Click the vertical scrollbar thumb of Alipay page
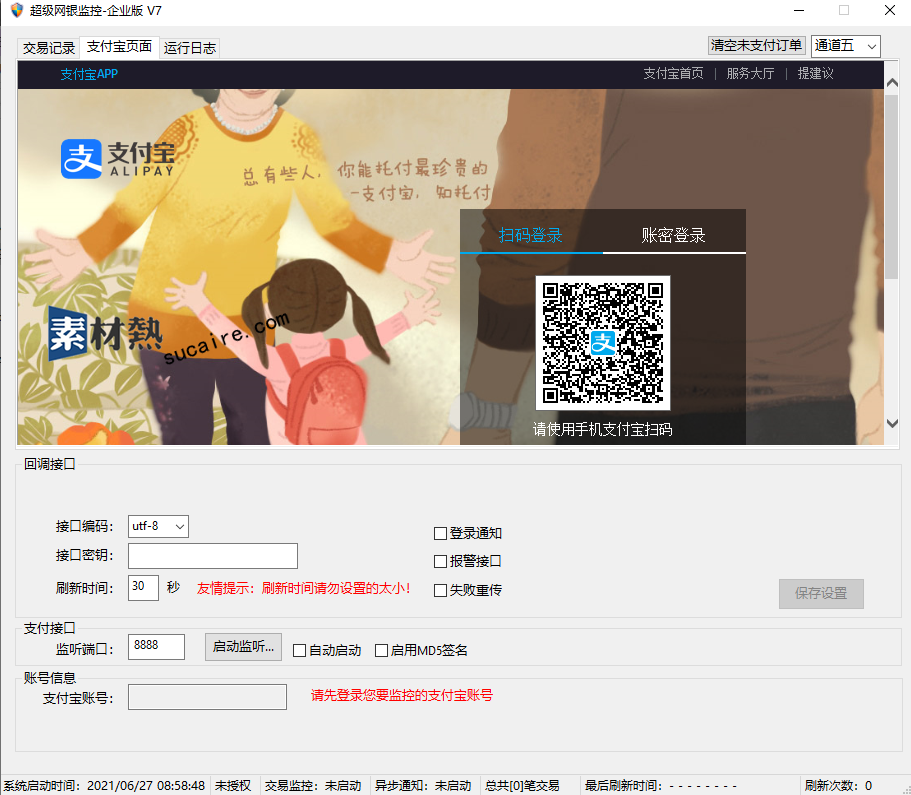The width and height of the screenshot is (911, 795). 892,186
